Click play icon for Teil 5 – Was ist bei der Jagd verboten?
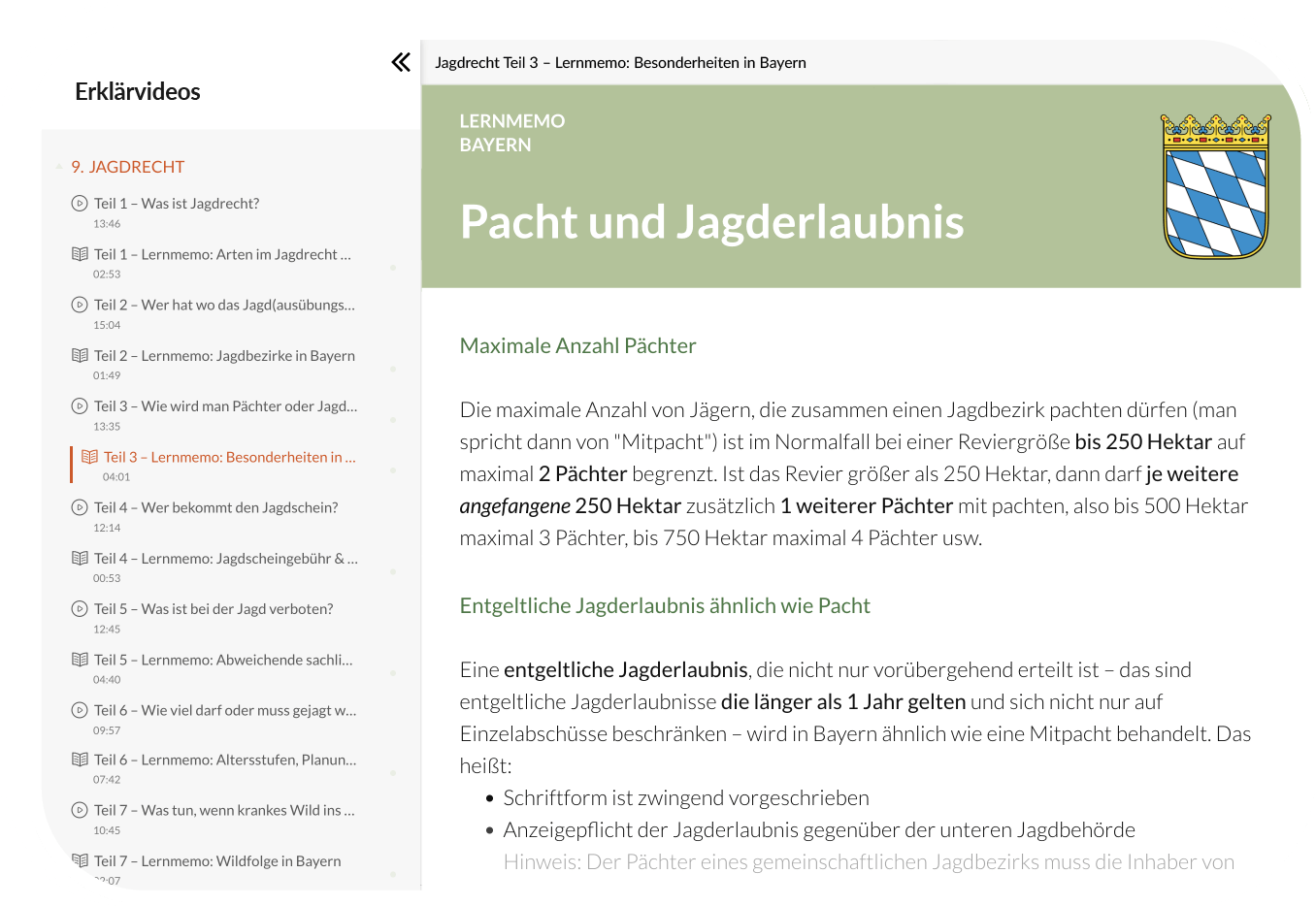Screen dimensions: 1316x906 80,609
